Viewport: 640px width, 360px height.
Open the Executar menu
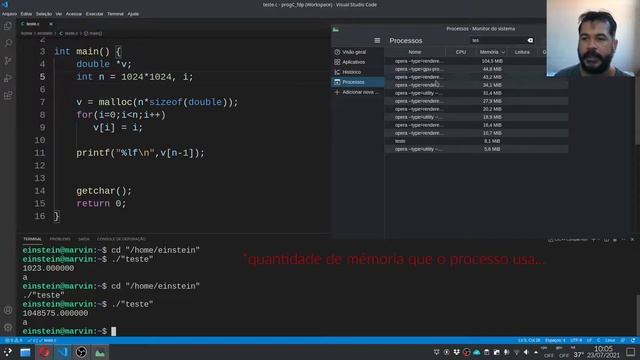(x=94, y=14)
